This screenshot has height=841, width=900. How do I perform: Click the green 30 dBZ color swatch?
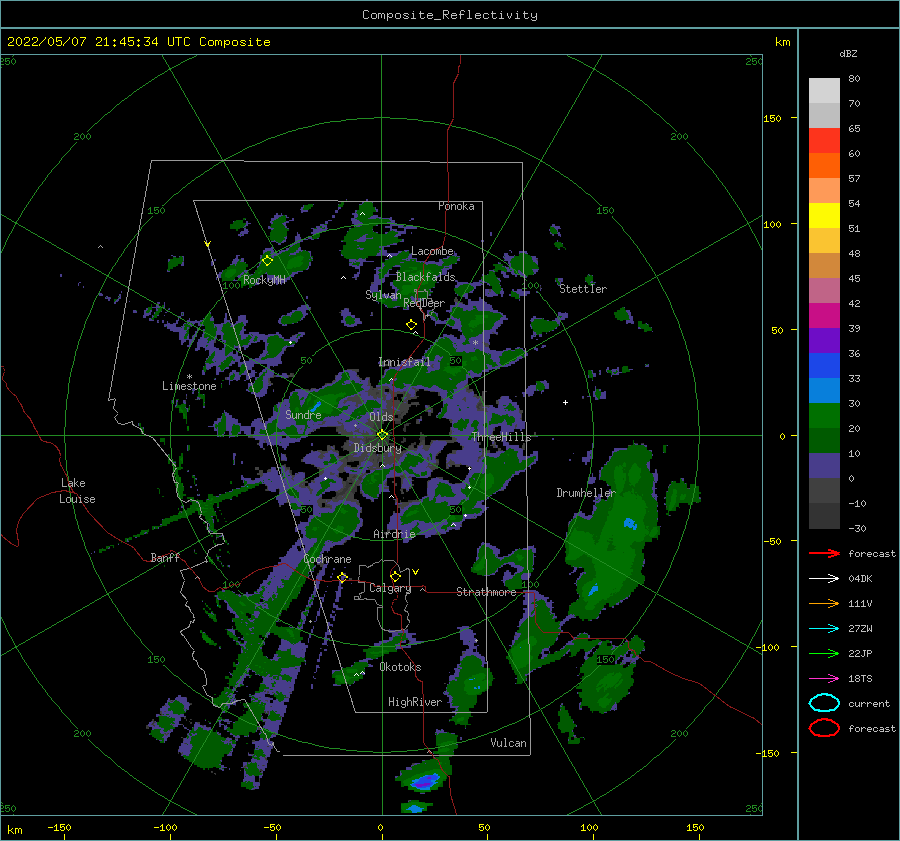point(824,415)
